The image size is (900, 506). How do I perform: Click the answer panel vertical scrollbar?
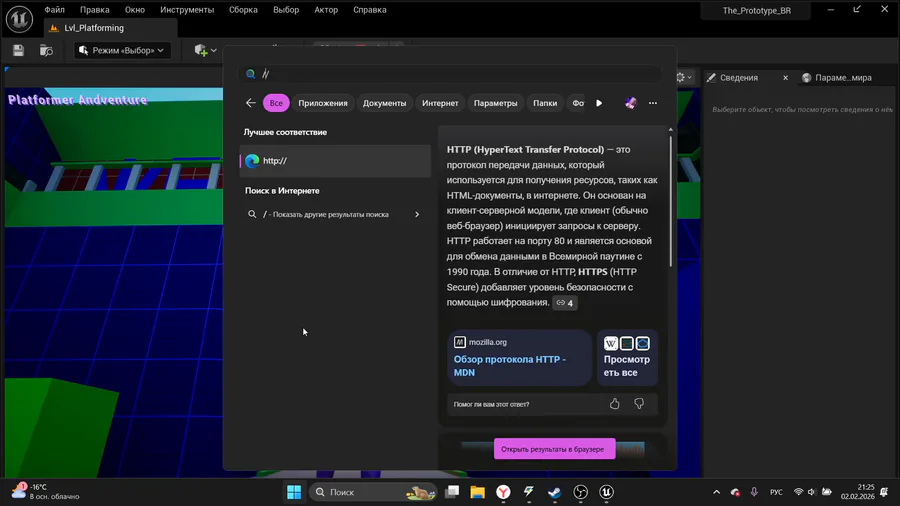point(670,201)
